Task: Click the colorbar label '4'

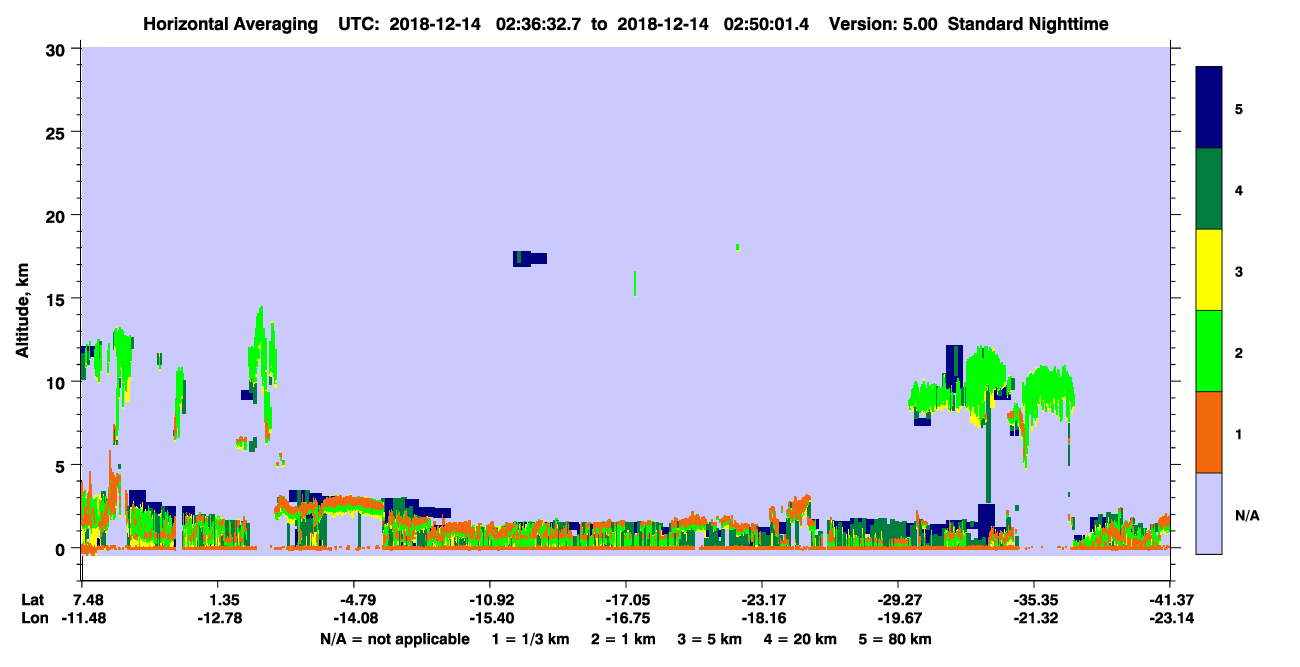Action: (1239, 190)
